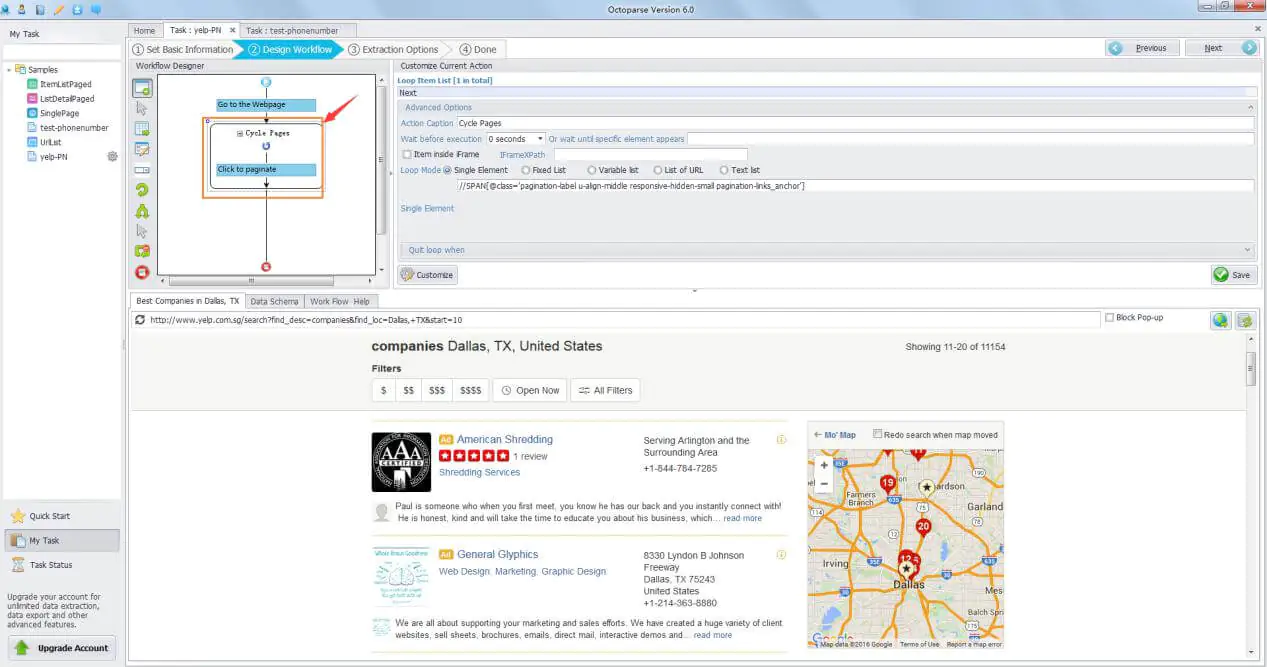This screenshot has height=667, width=1267.
Task: Select the green Branch Judgment tool
Action: [142, 211]
